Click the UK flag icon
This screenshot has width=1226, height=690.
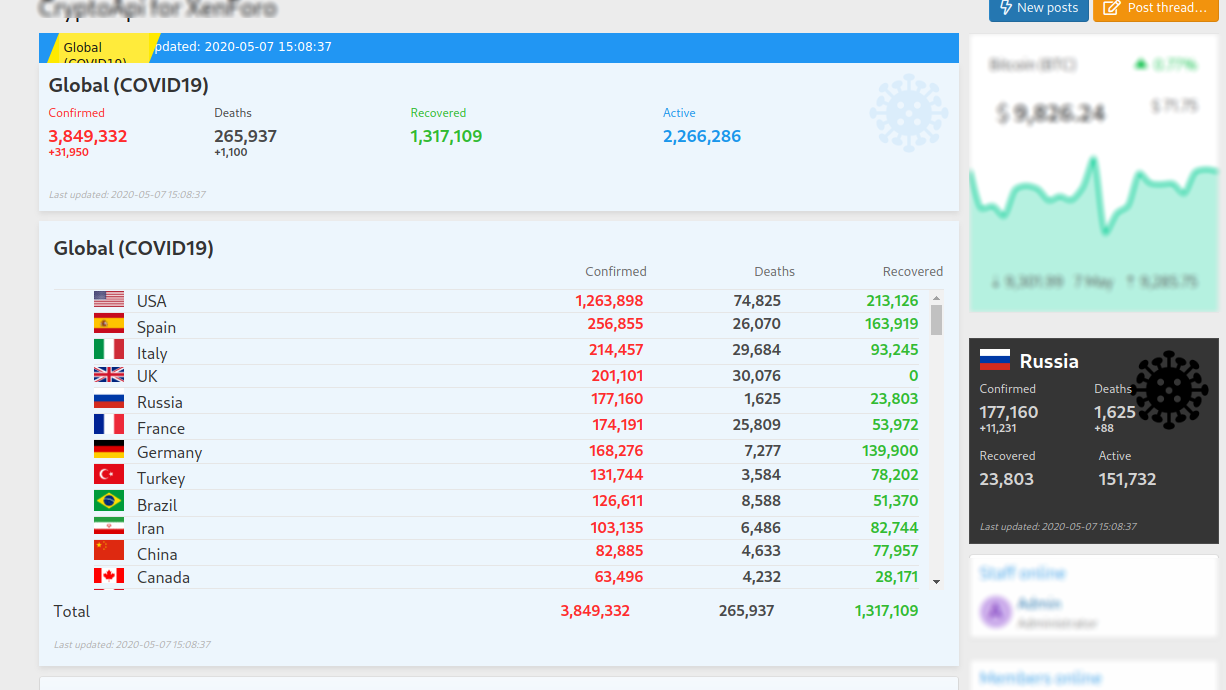coord(109,375)
